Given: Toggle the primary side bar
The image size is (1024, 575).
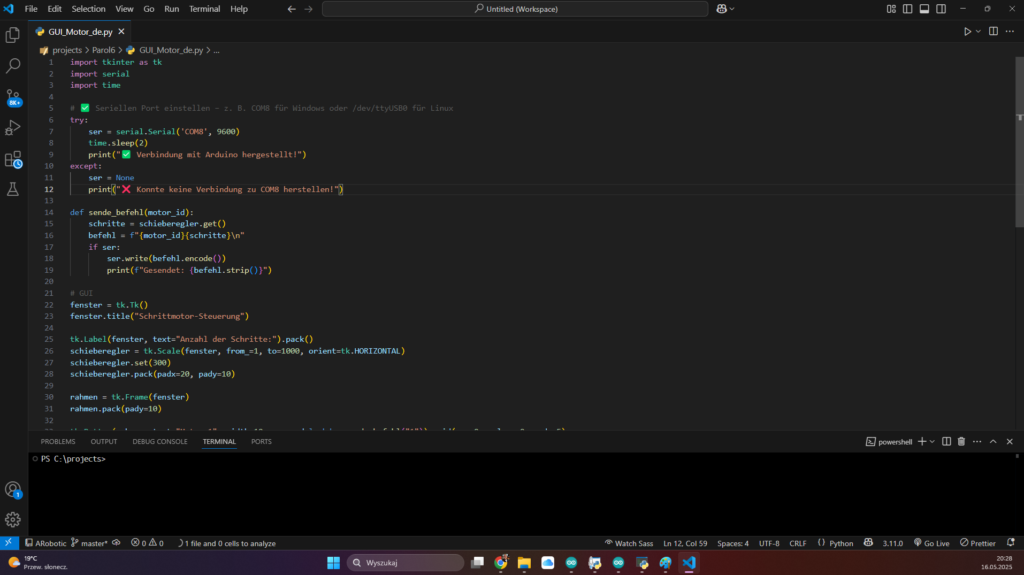Looking at the screenshot, I should tap(908, 9).
